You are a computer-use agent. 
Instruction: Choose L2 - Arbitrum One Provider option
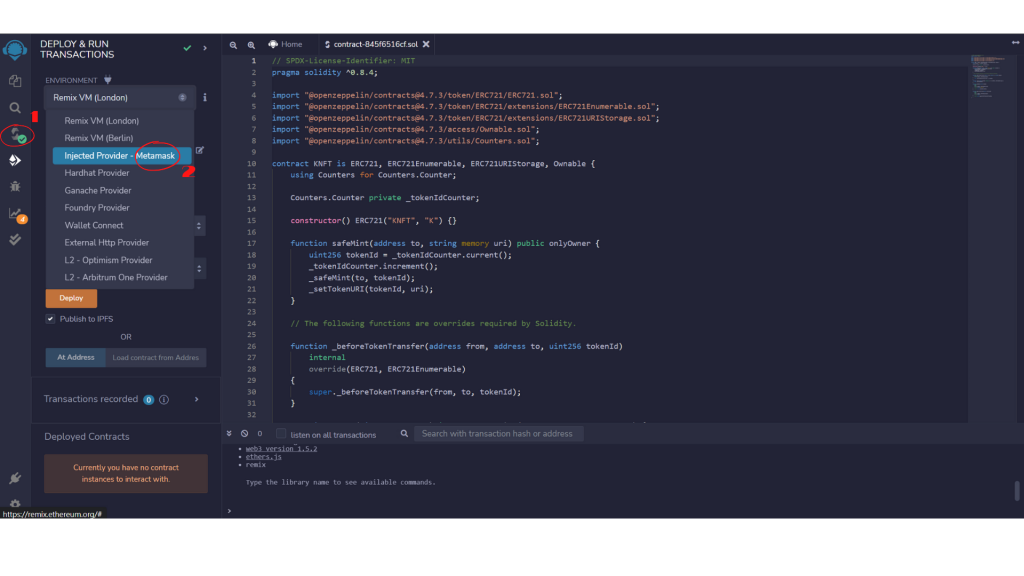pos(116,278)
